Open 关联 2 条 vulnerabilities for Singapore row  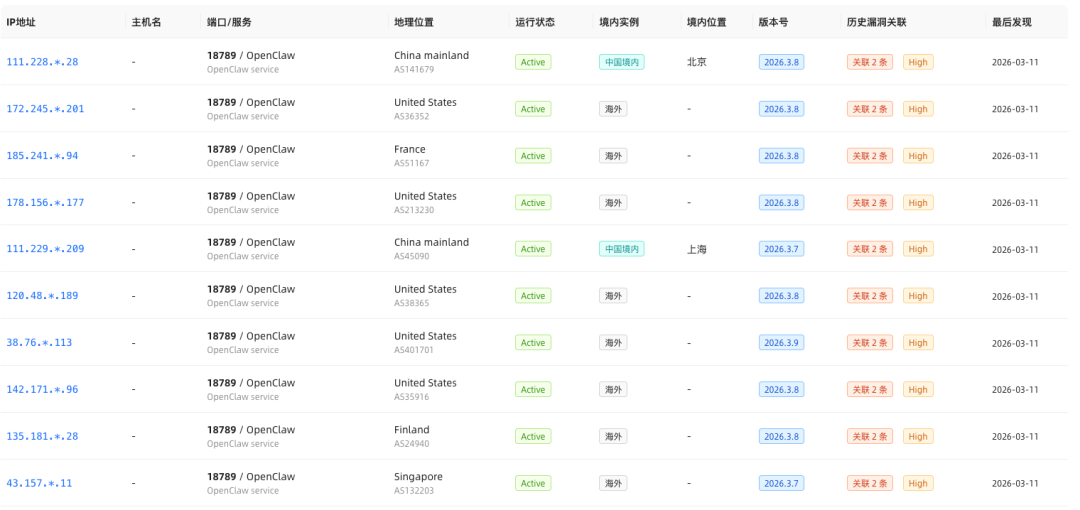[x=870, y=483]
